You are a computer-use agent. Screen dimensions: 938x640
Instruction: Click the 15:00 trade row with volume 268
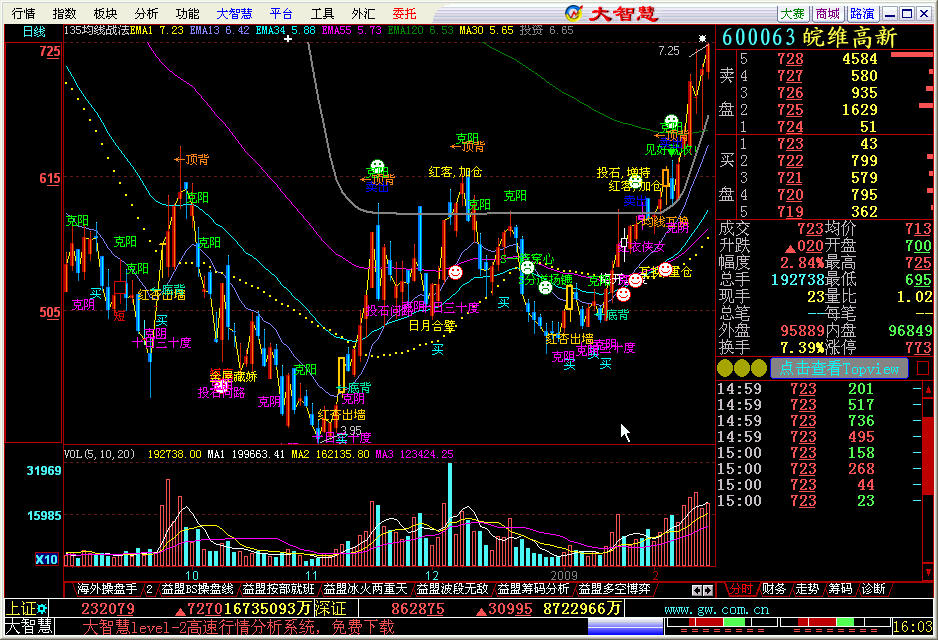point(818,469)
